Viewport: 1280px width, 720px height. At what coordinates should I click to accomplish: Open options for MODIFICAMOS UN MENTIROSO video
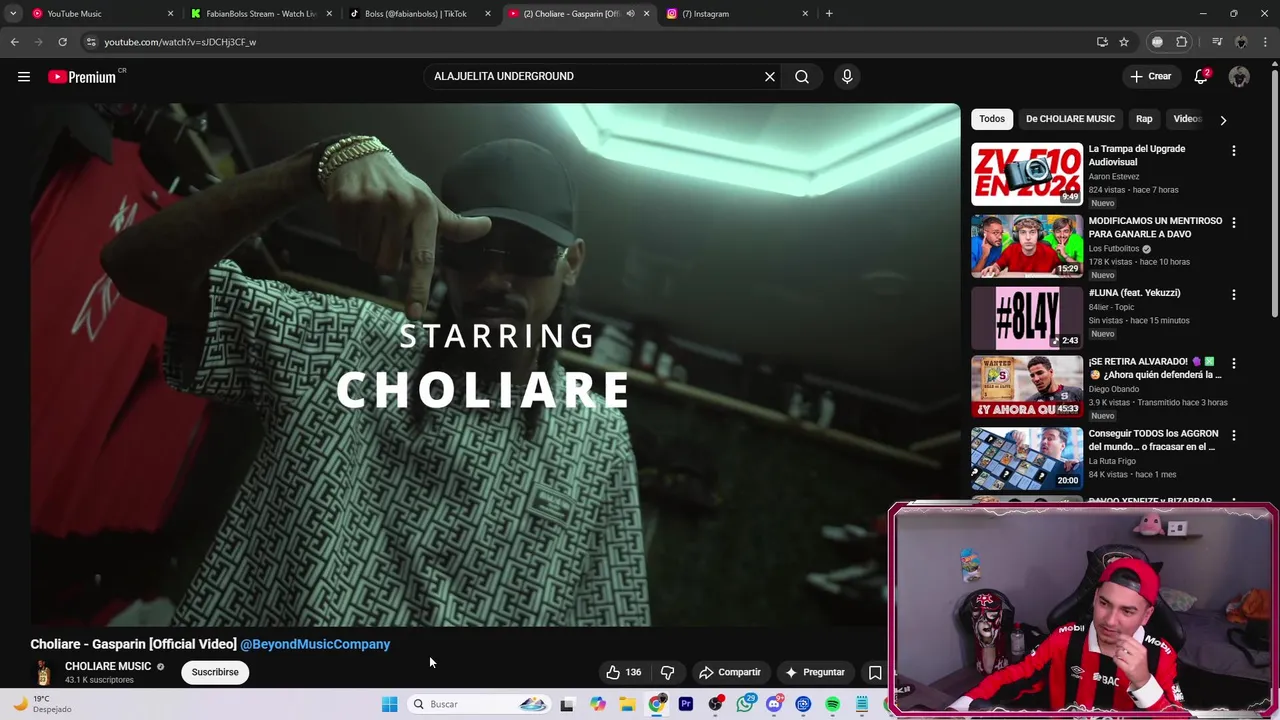[x=1233, y=223]
